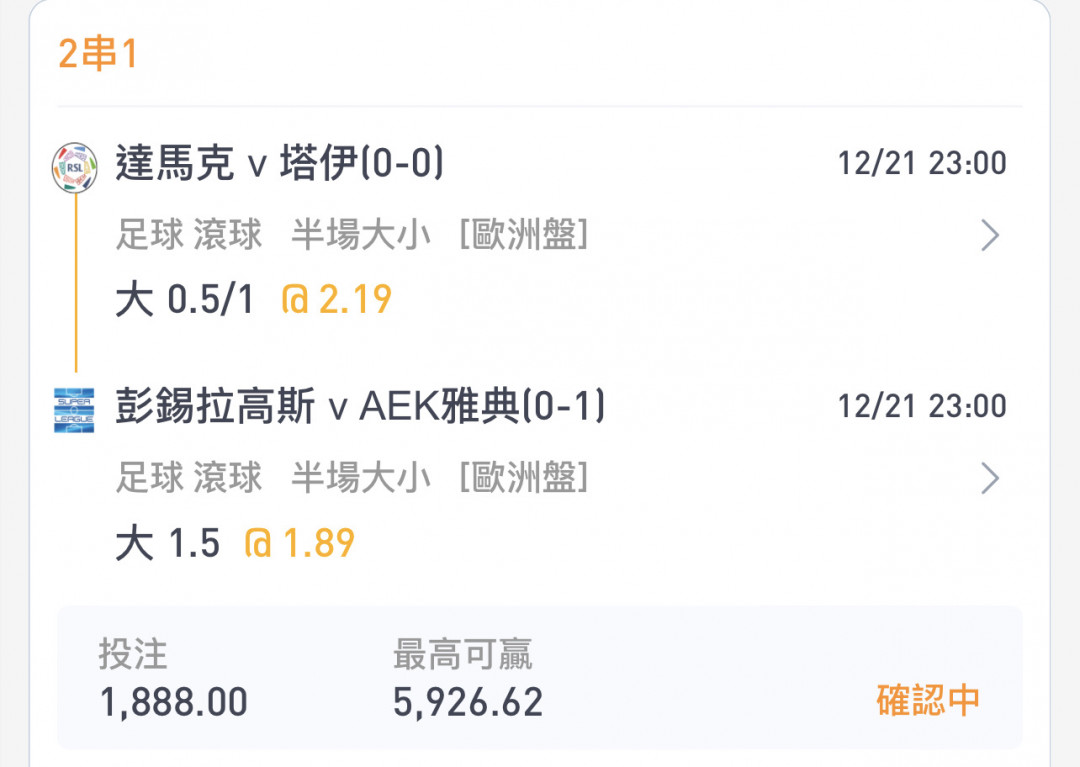This screenshot has height=767, width=1080.
Task: Click the maximum win amount 5,926.62
Action: [468, 702]
